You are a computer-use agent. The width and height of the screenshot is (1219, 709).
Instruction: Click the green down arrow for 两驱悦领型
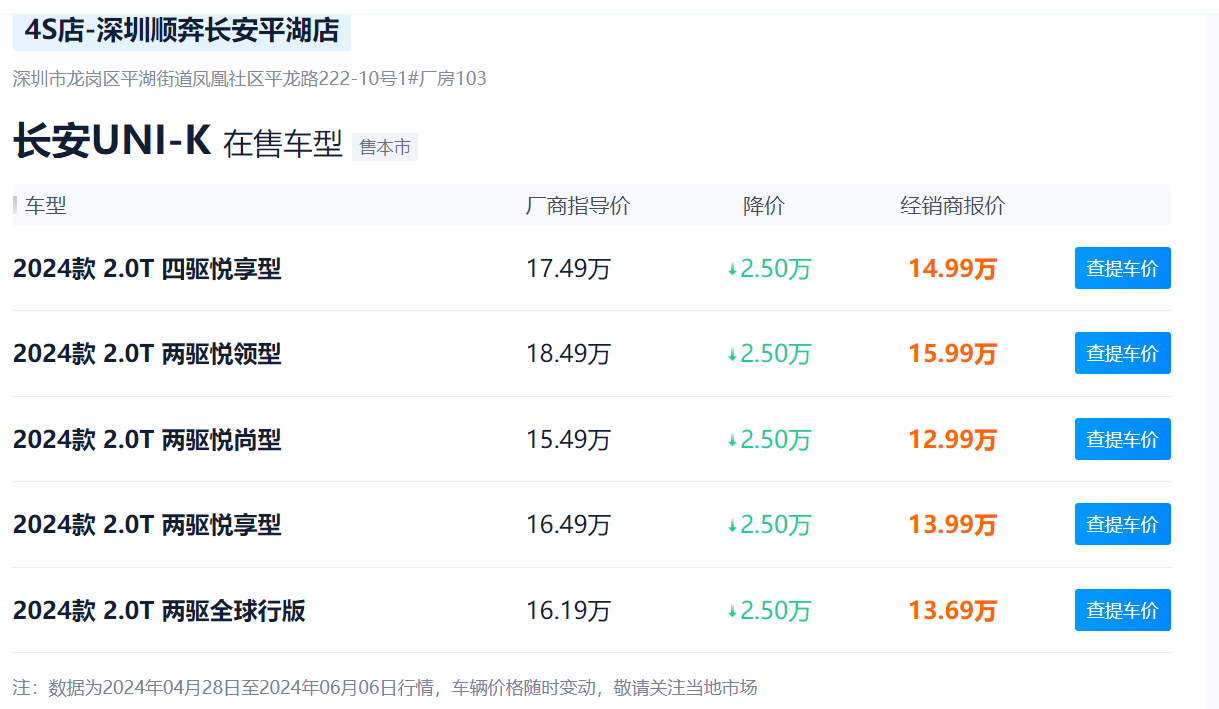(x=732, y=355)
